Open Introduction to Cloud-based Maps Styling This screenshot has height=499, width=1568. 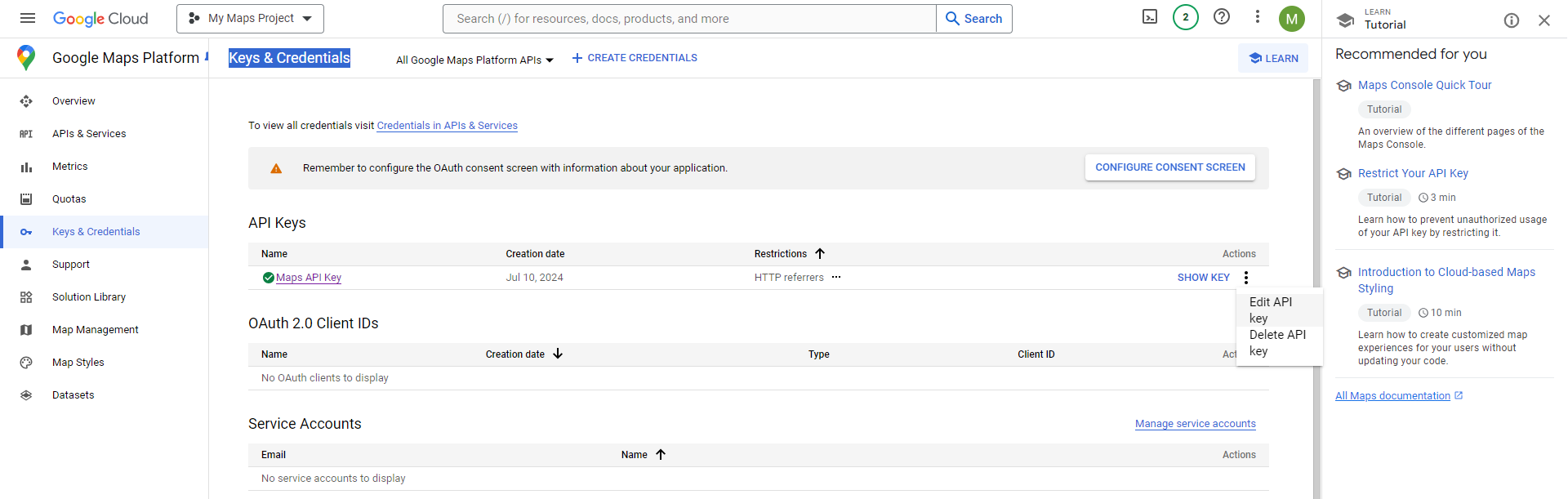tap(1446, 280)
